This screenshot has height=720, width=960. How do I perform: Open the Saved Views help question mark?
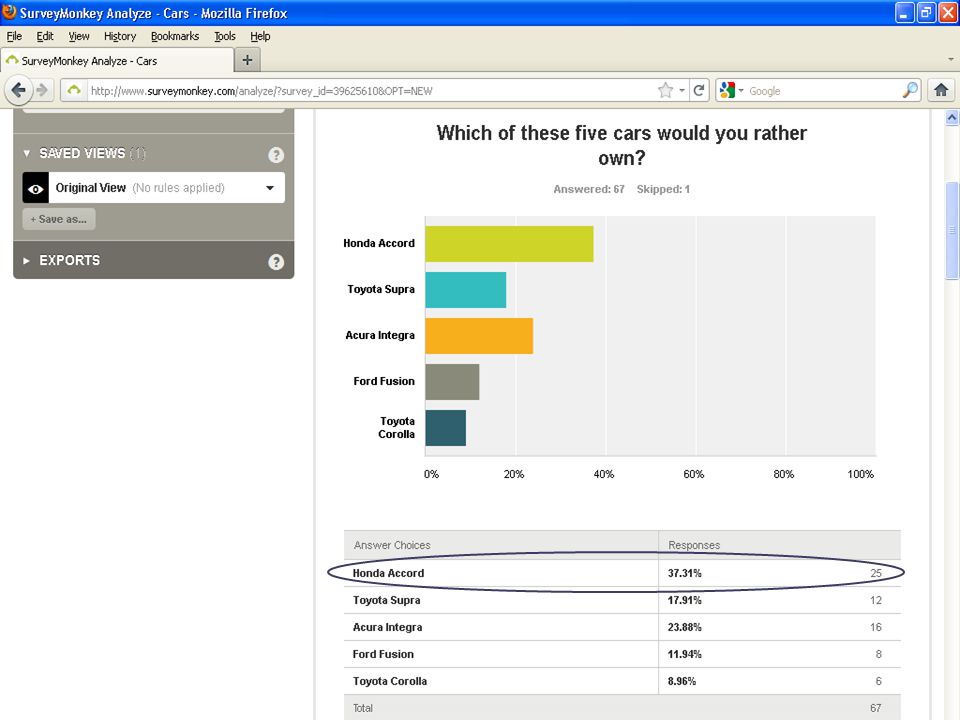coord(276,155)
